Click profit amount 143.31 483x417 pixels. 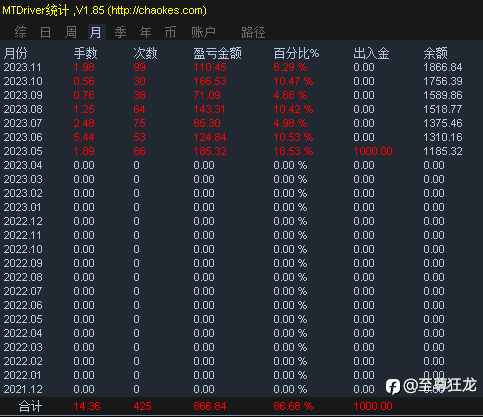(209, 109)
